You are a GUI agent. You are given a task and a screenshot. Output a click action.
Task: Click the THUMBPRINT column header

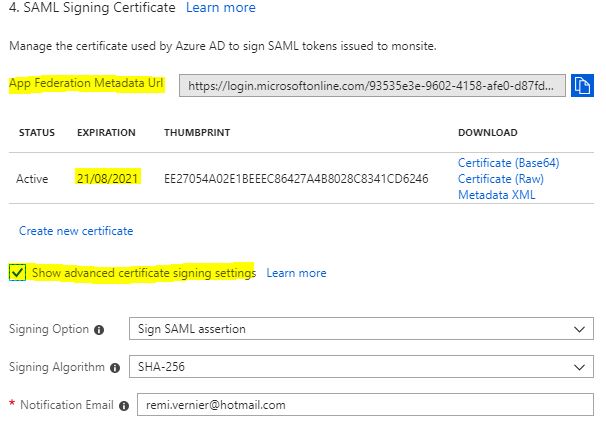point(195,133)
